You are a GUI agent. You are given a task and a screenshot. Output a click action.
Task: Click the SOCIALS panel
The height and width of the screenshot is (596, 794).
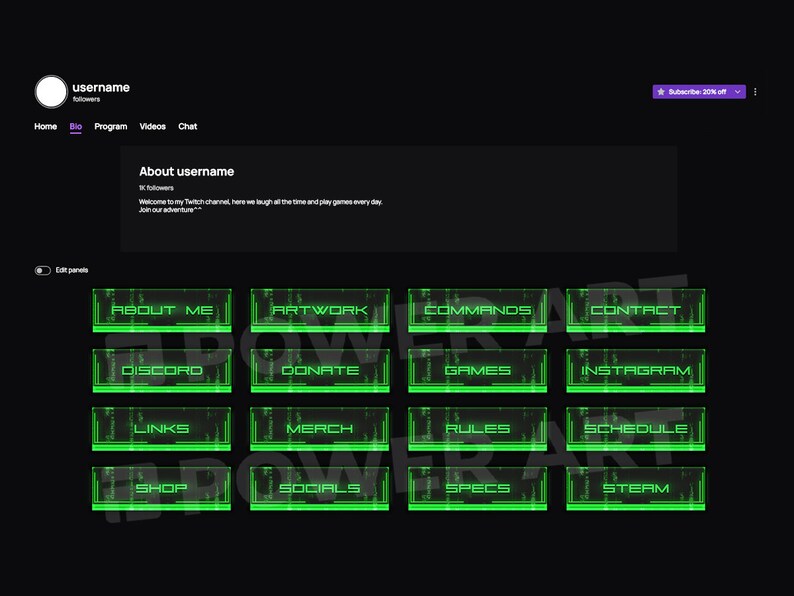pyautogui.click(x=320, y=488)
